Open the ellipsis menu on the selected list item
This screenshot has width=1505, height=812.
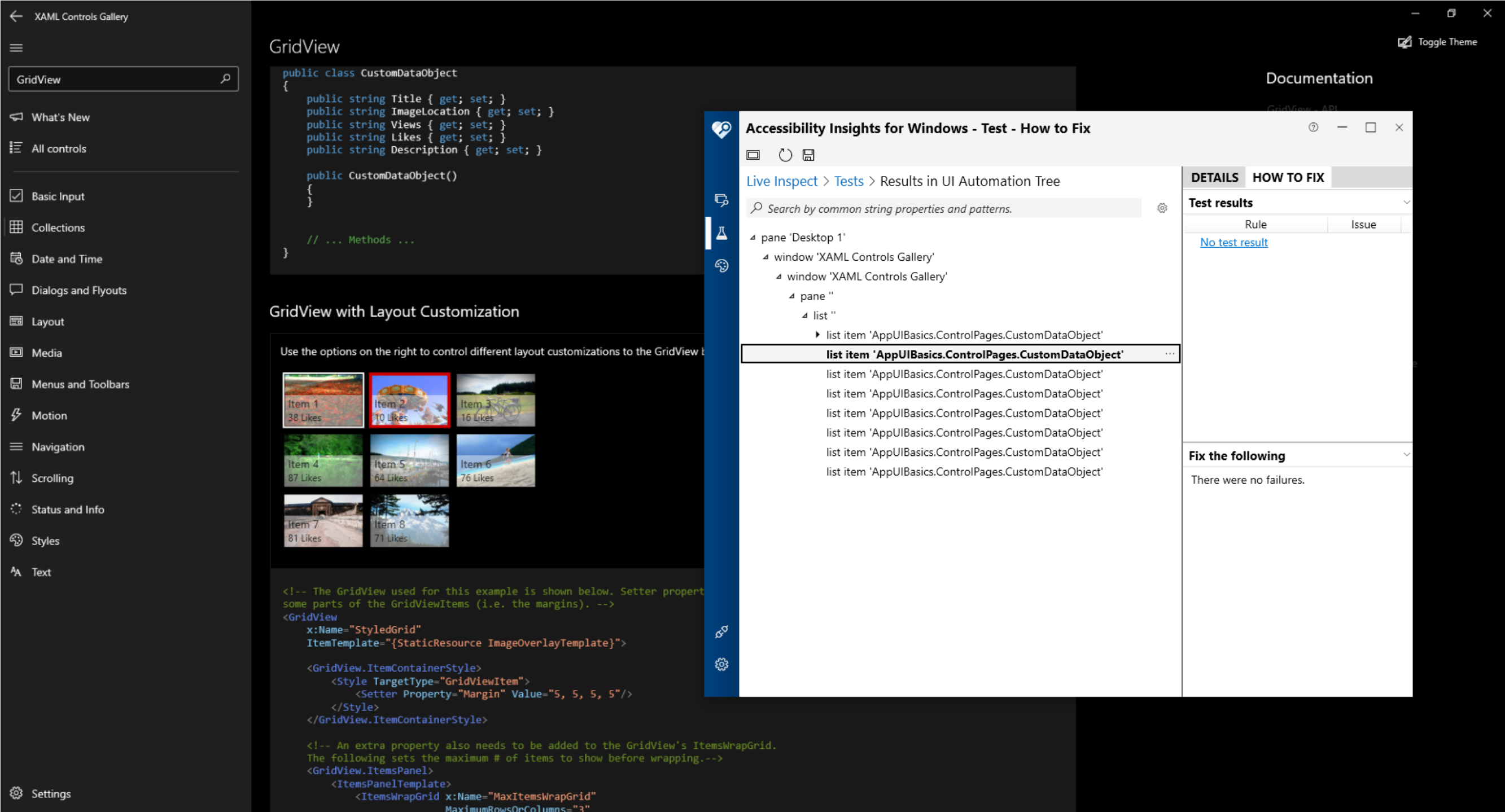pos(1170,354)
